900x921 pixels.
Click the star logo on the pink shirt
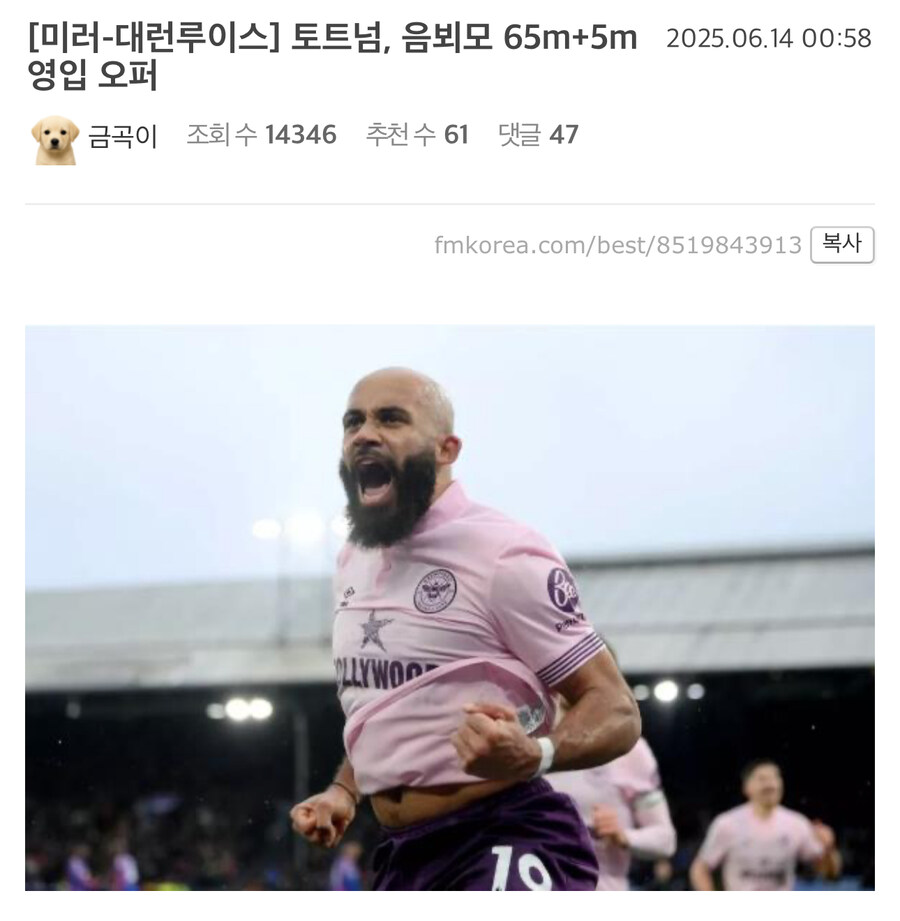tap(375, 630)
